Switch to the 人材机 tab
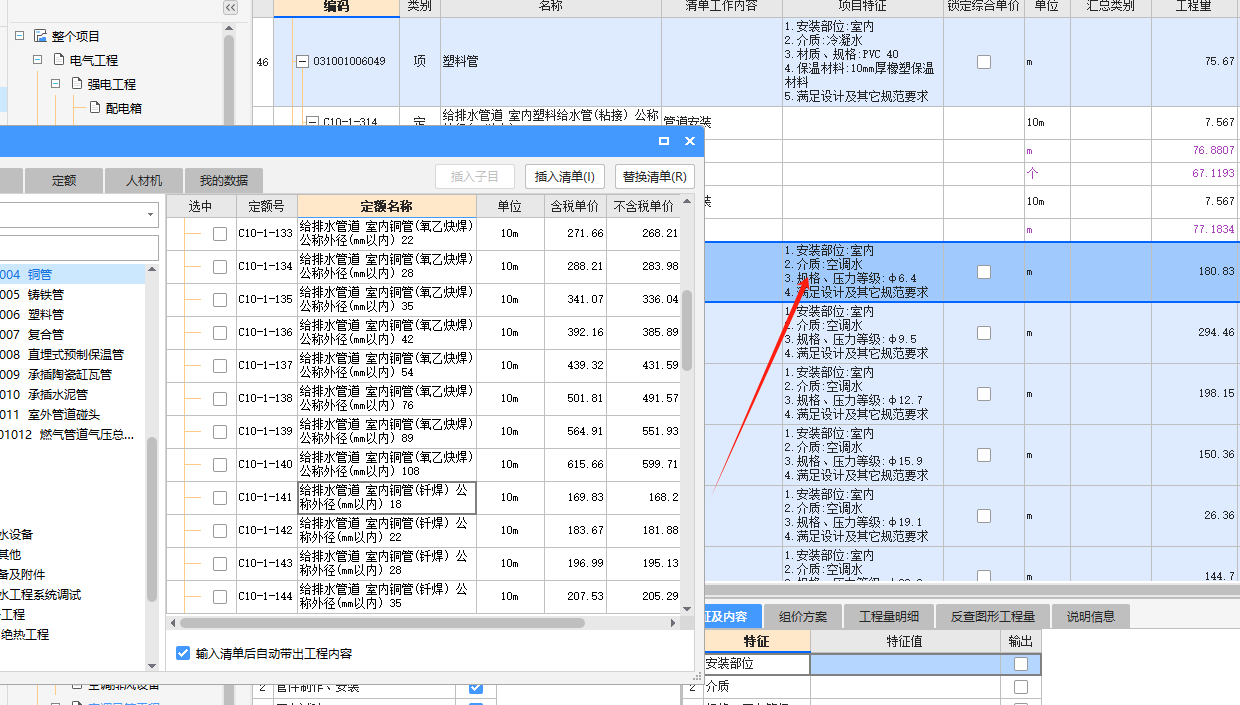 (144, 181)
